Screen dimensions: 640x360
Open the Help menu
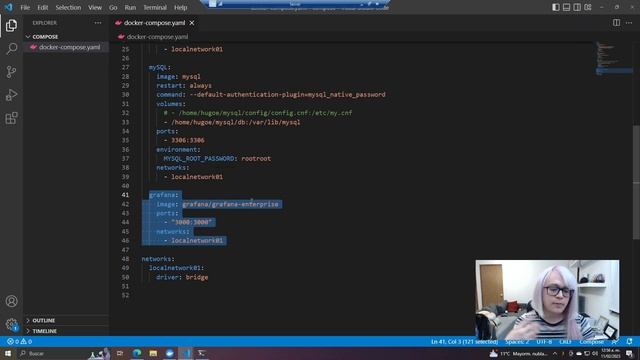coord(180,7)
